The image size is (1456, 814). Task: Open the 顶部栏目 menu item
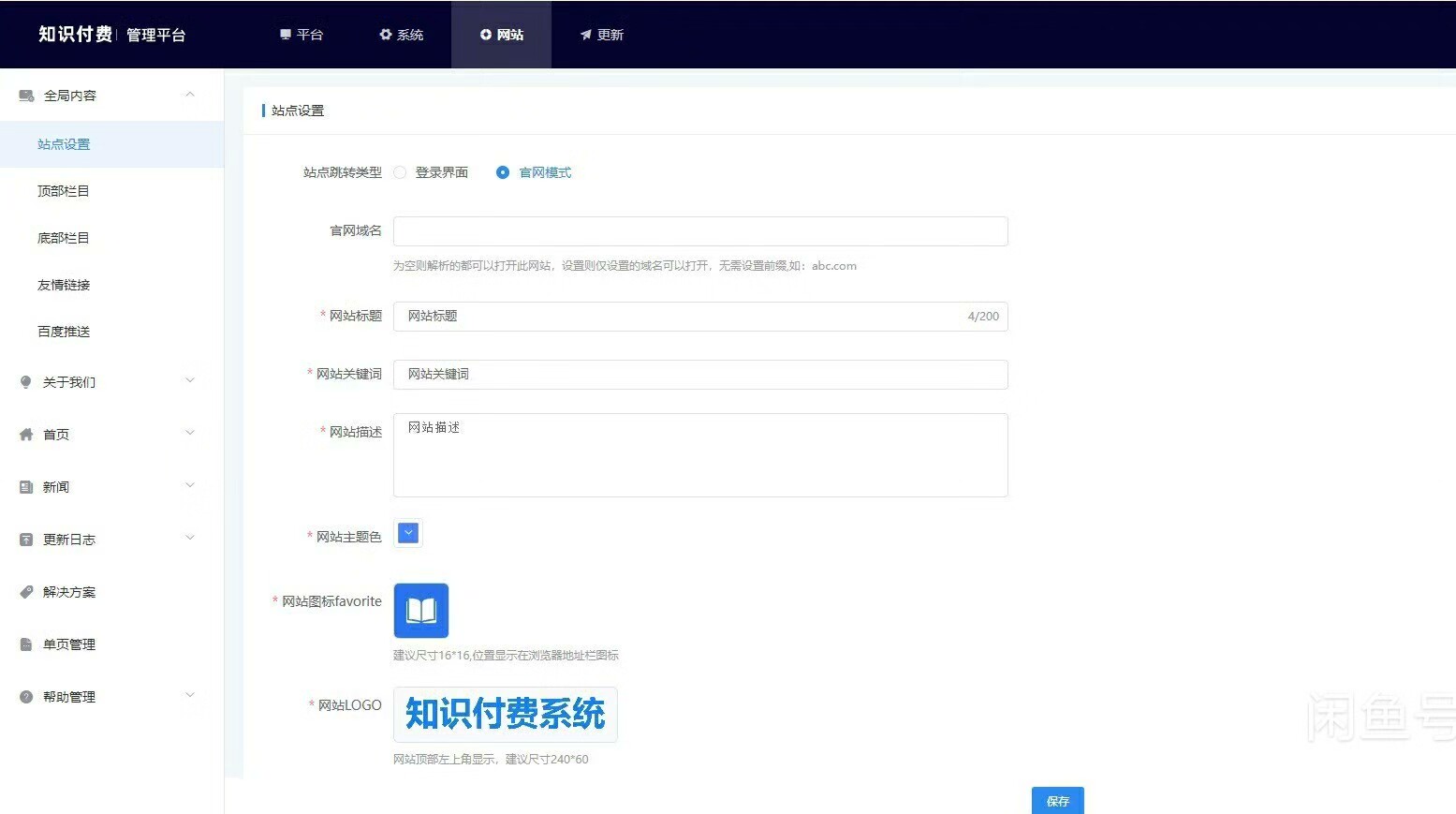click(64, 191)
